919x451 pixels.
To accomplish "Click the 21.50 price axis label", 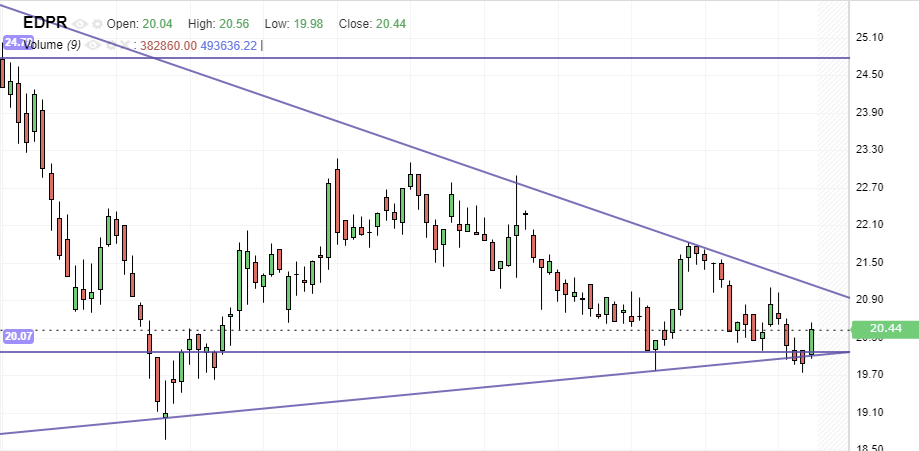I will (870, 262).
